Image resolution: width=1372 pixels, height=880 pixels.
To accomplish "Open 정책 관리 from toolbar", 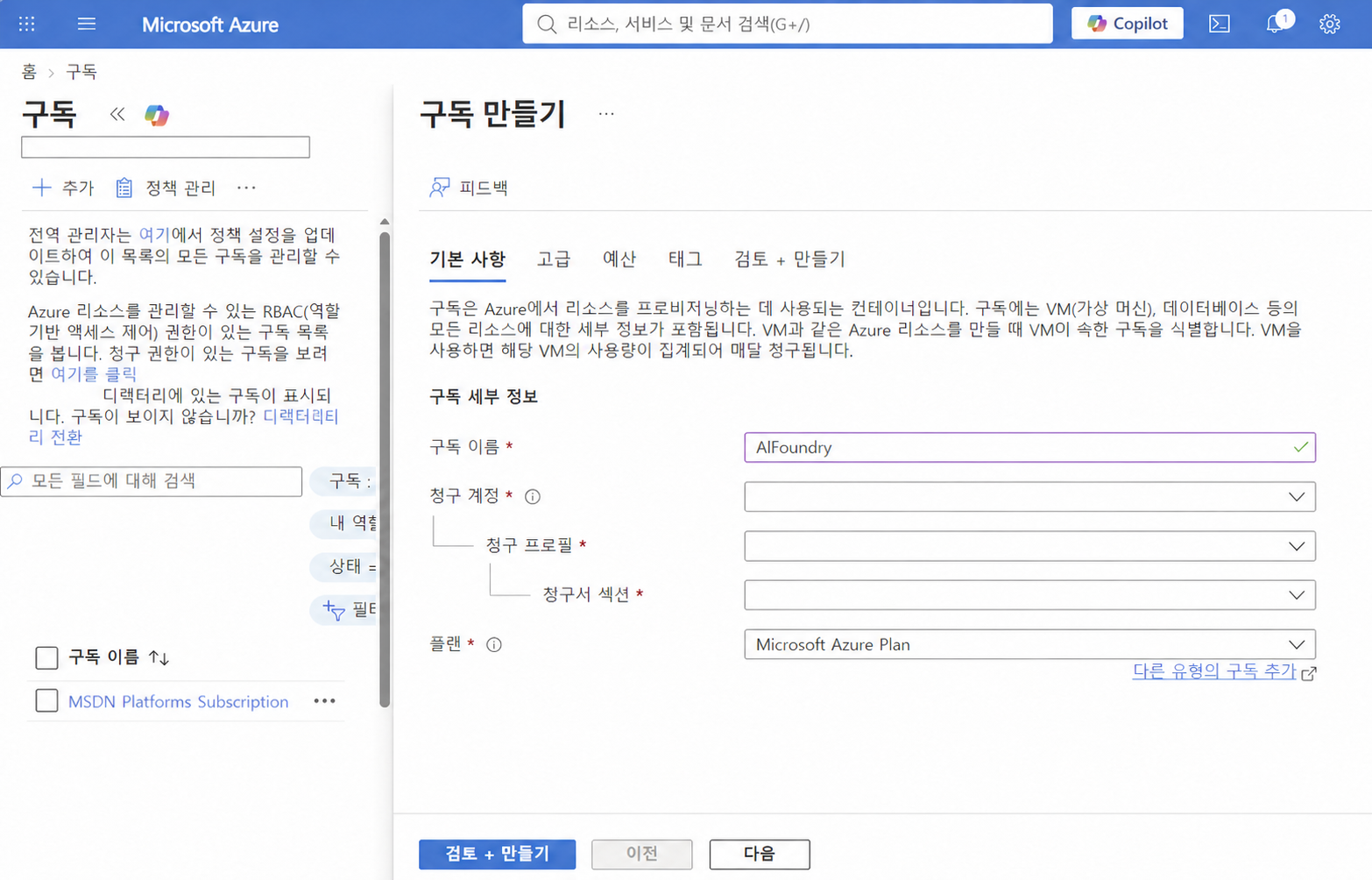I will (166, 188).
